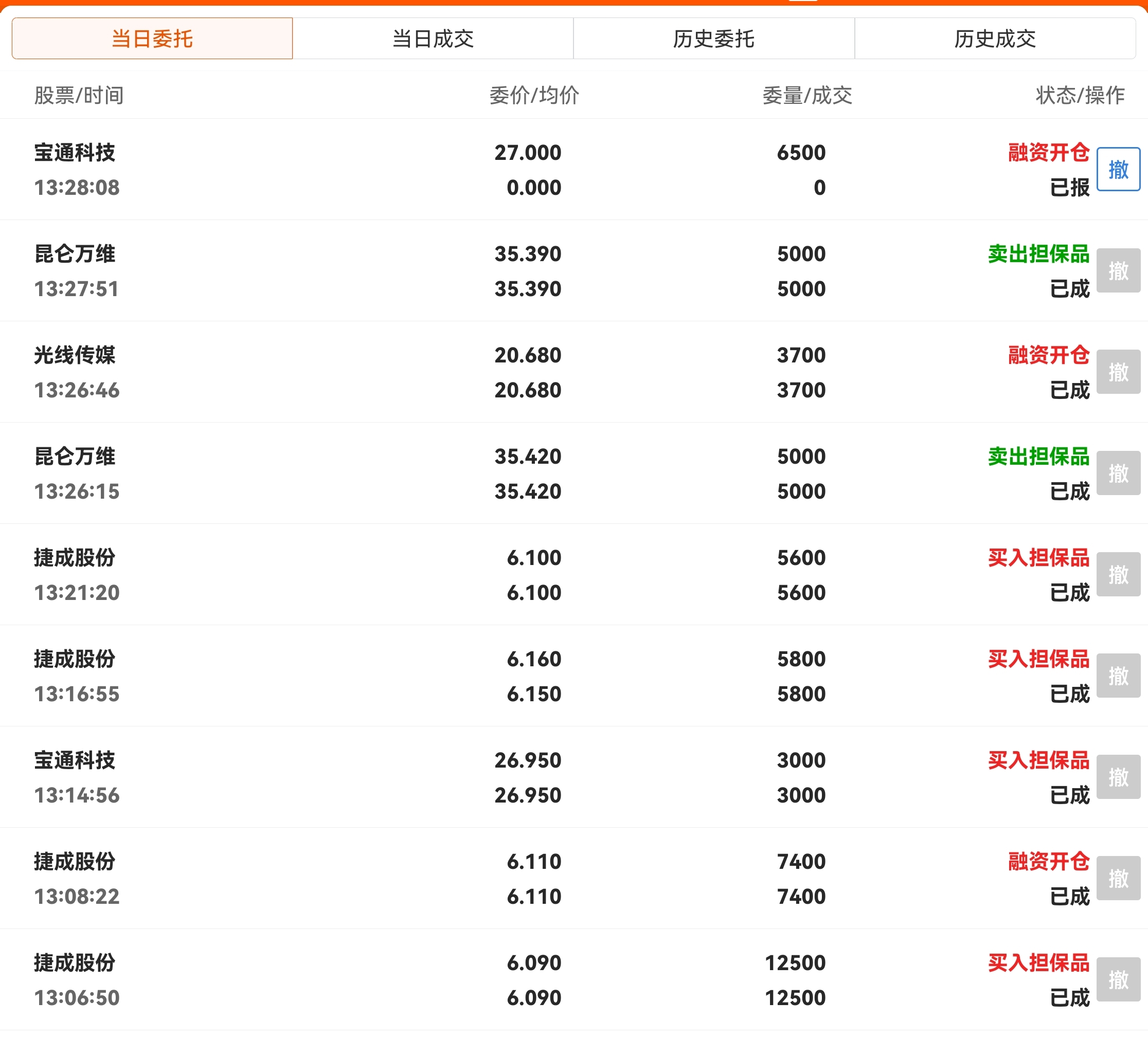Select 昆仑万维 stock name at 13:26:15
The image size is (1148, 1038).
75,457
